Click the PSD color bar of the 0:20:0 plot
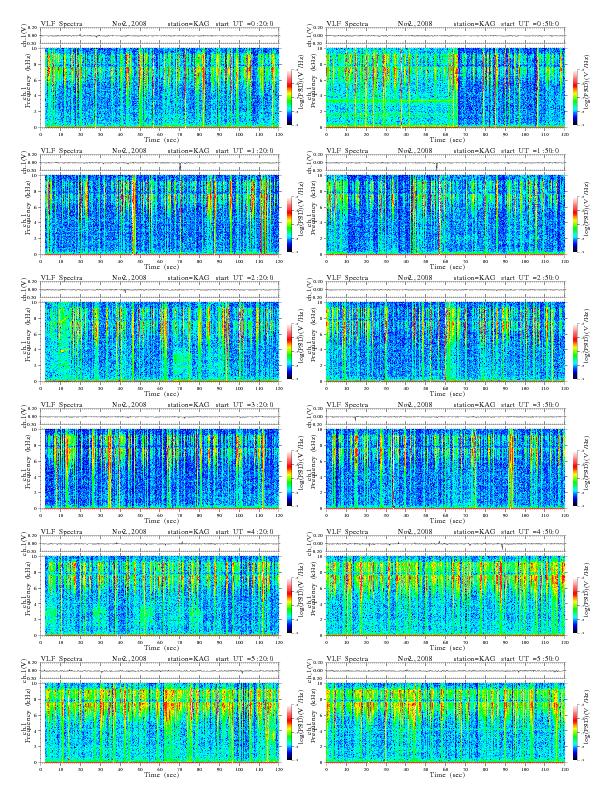612x792 pixels. coord(289,97)
